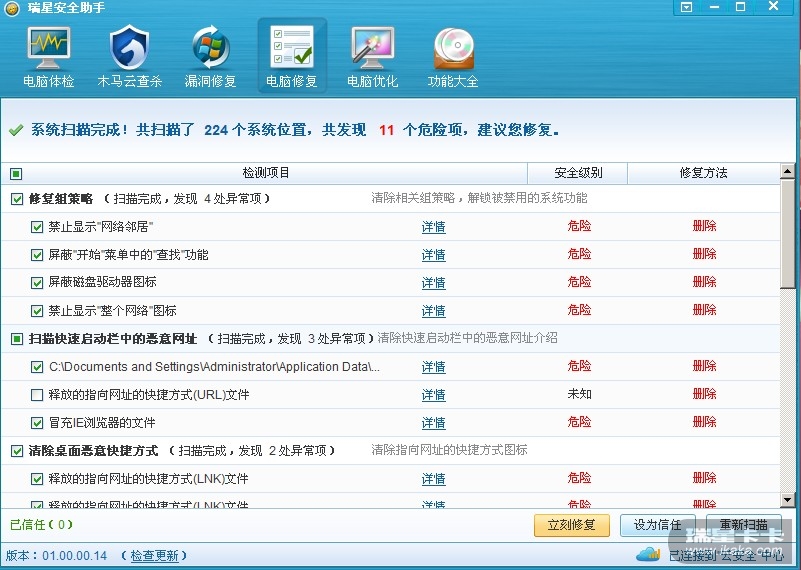
Task: Uncheck 冒充IE浏览器的文件 item
Action: point(37,423)
